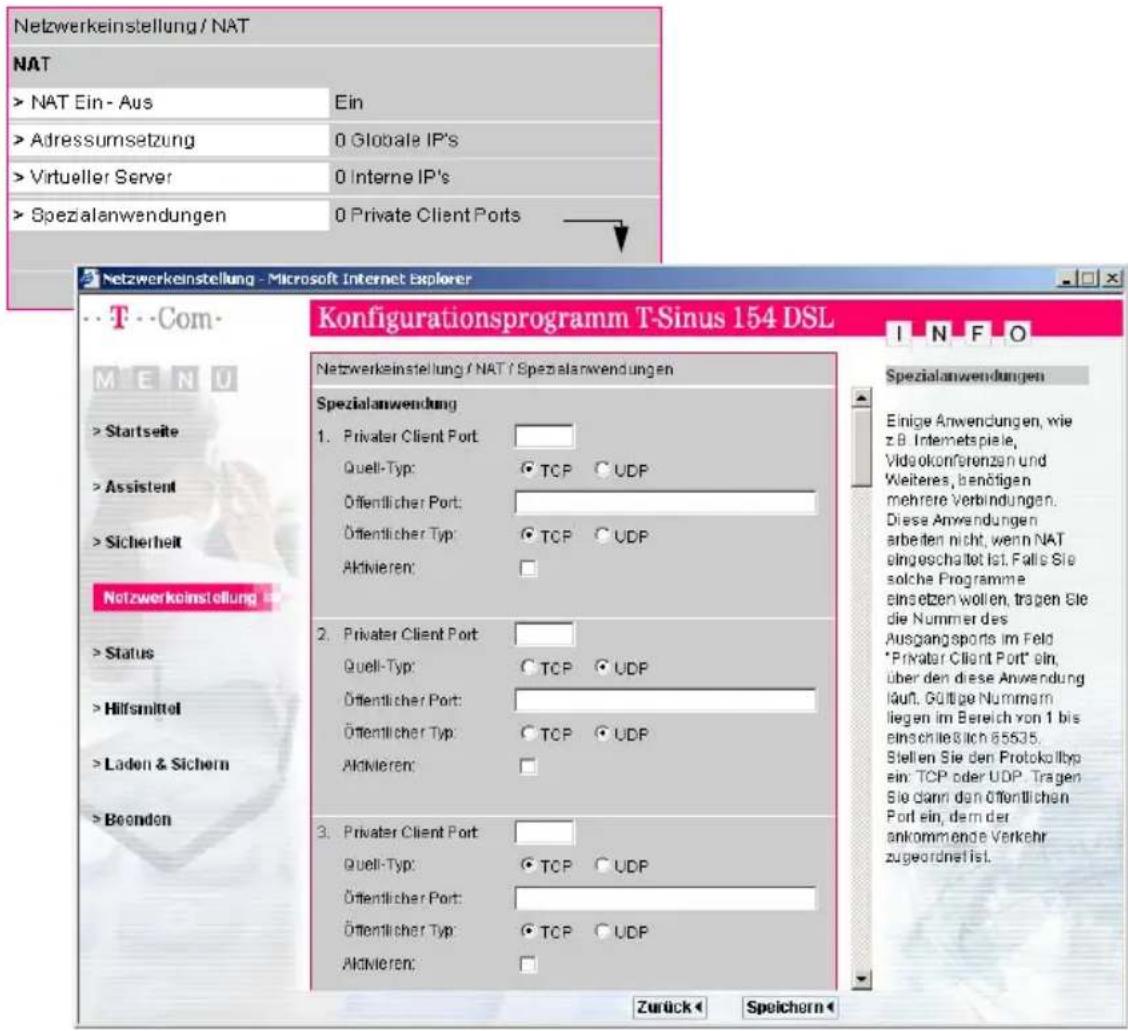Click the form's vertical scrollbar thumb
The image size is (1128, 1031).
click(861, 448)
